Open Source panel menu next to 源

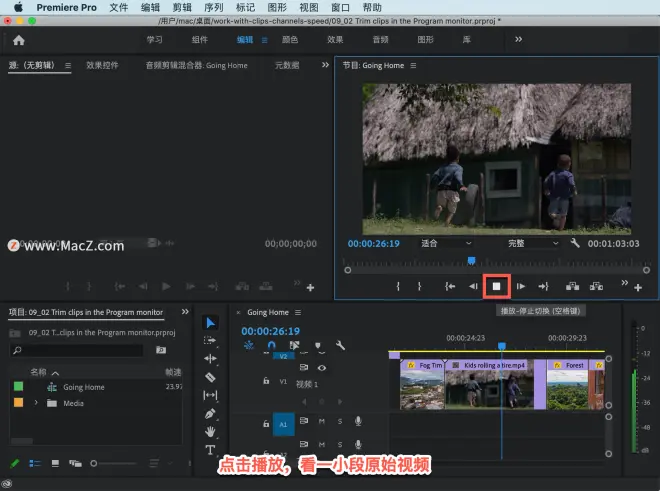(x=68, y=66)
